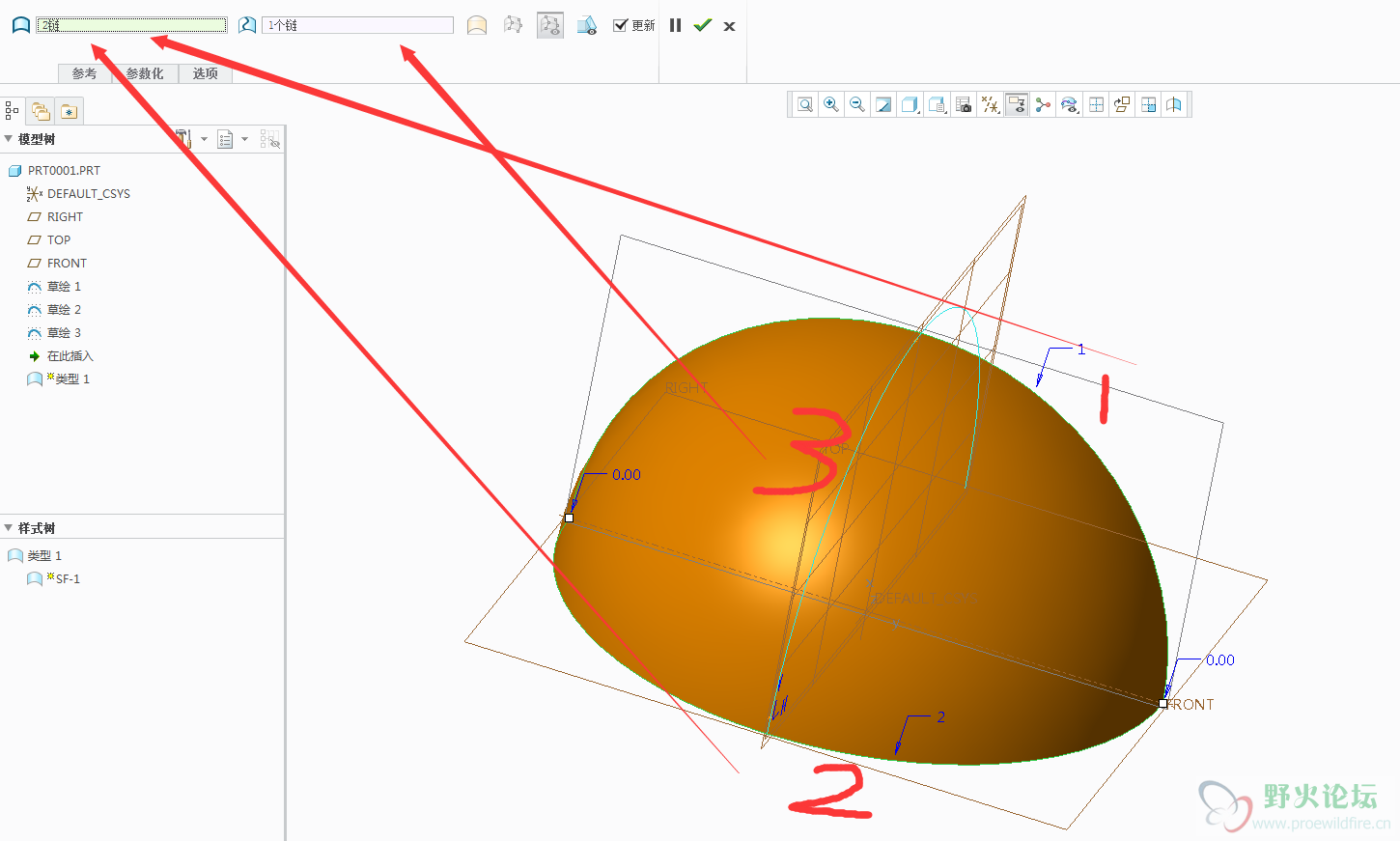Switch to the 选项 tab

click(x=205, y=73)
